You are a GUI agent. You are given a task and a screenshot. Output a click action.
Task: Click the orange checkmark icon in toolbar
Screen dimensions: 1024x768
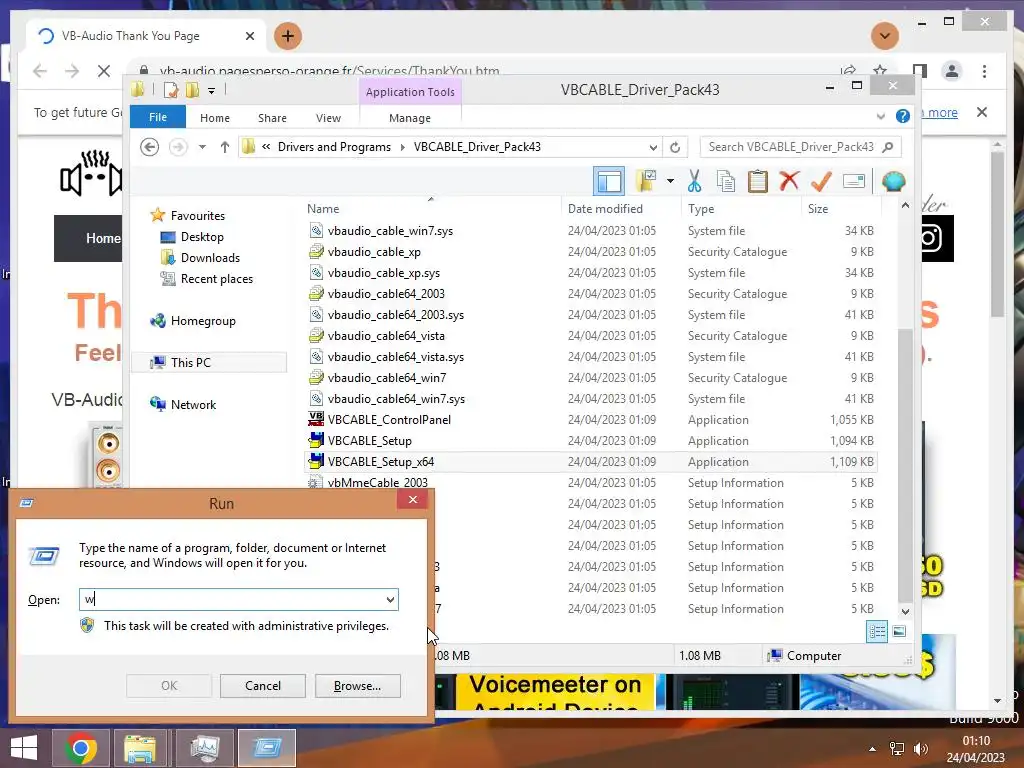point(821,181)
